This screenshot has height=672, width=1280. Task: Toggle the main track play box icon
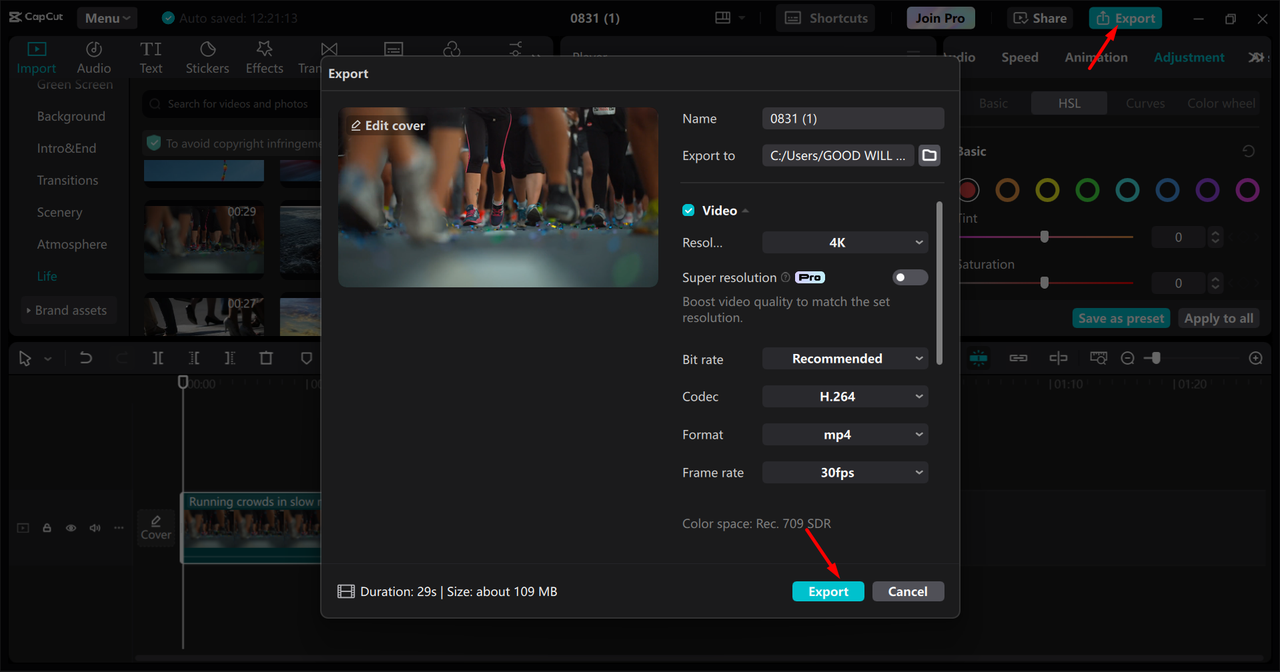pyautogui.click(x=23, y=527)
